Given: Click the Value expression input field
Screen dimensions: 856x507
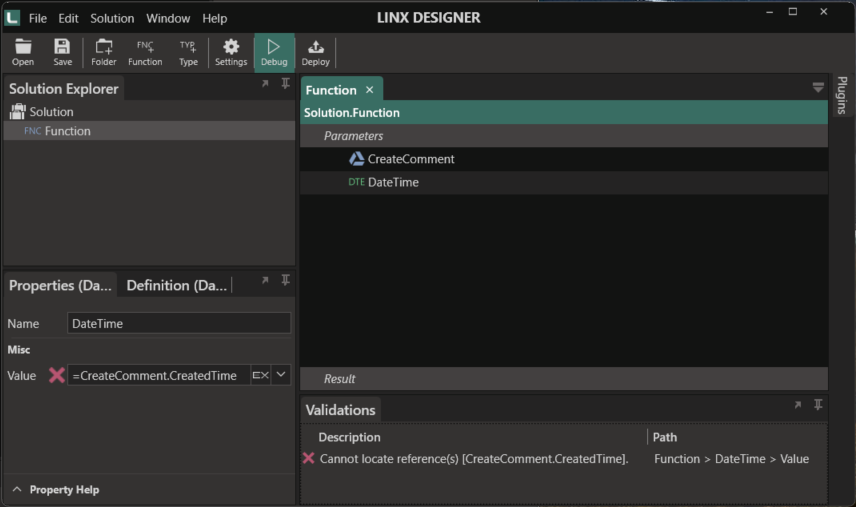Looking at the screenshot, I should pos(159,375).
